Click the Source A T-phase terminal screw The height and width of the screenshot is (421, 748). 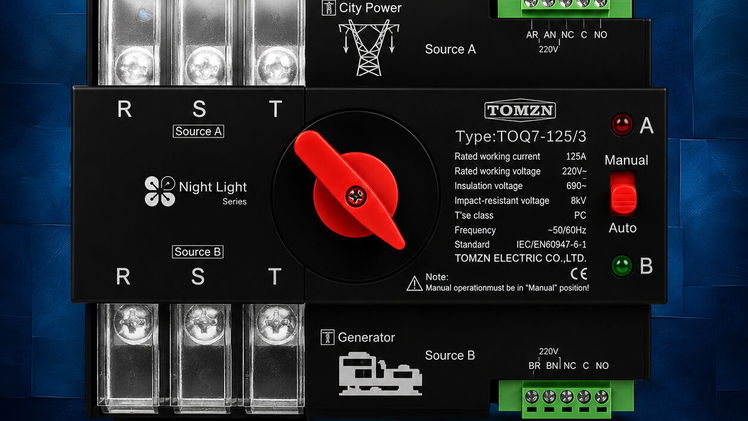277,65
